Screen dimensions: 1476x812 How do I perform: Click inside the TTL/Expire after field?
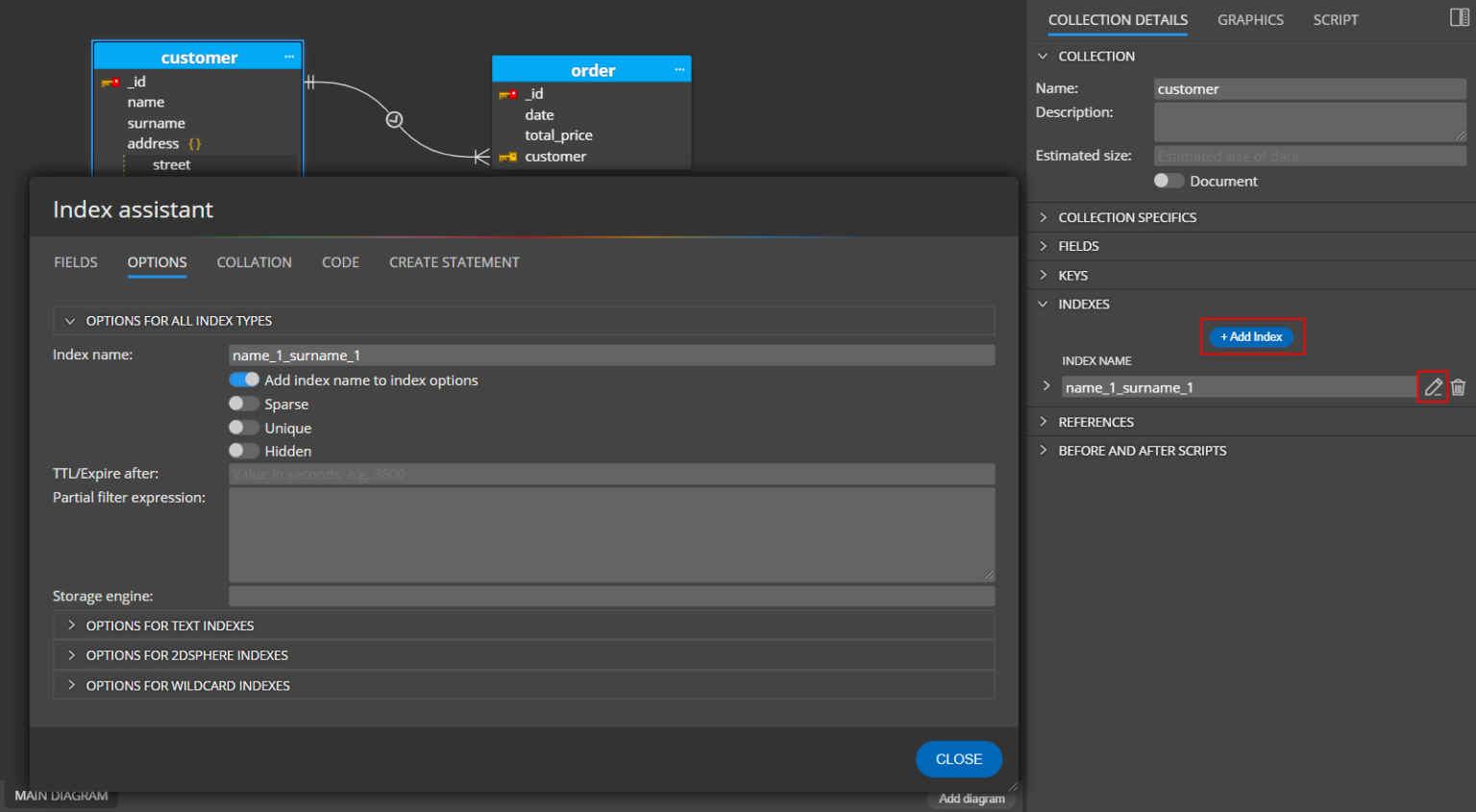611,473
